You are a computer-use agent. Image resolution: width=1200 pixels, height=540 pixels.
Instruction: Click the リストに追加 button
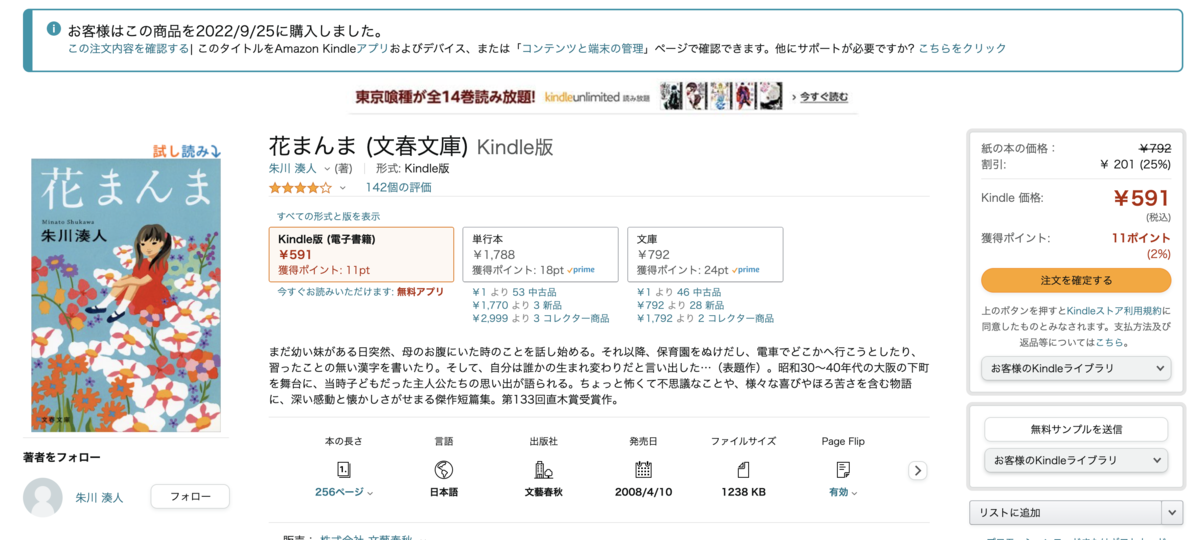[x=1065, y=513]
